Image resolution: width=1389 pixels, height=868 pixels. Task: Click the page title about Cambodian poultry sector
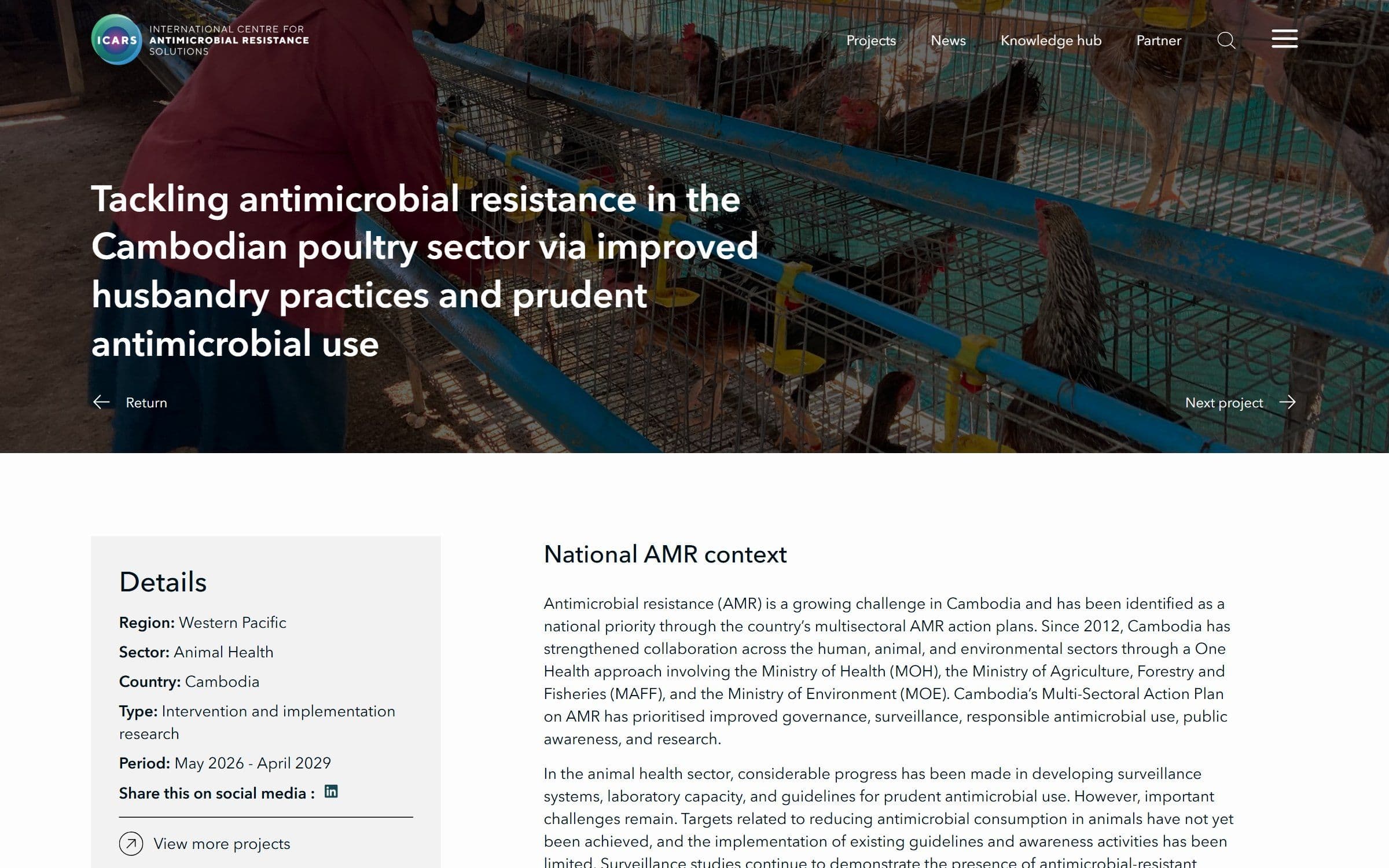point(424,271)
